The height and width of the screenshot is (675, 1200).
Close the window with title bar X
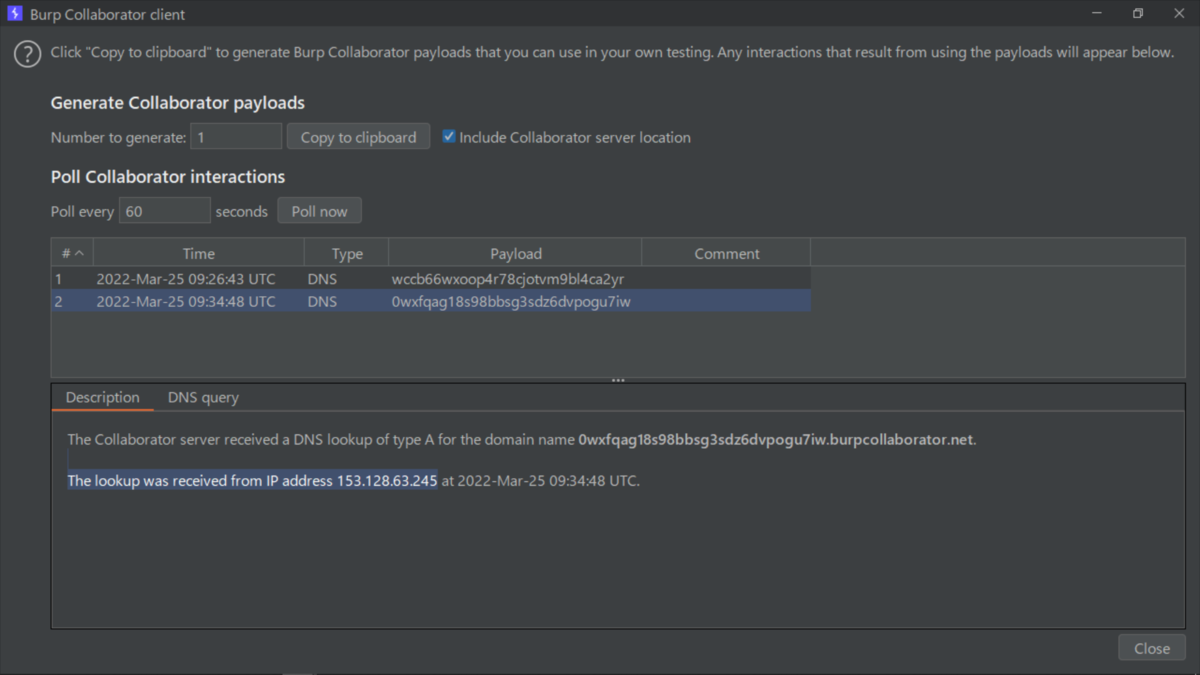click(x=1179, y=14)
